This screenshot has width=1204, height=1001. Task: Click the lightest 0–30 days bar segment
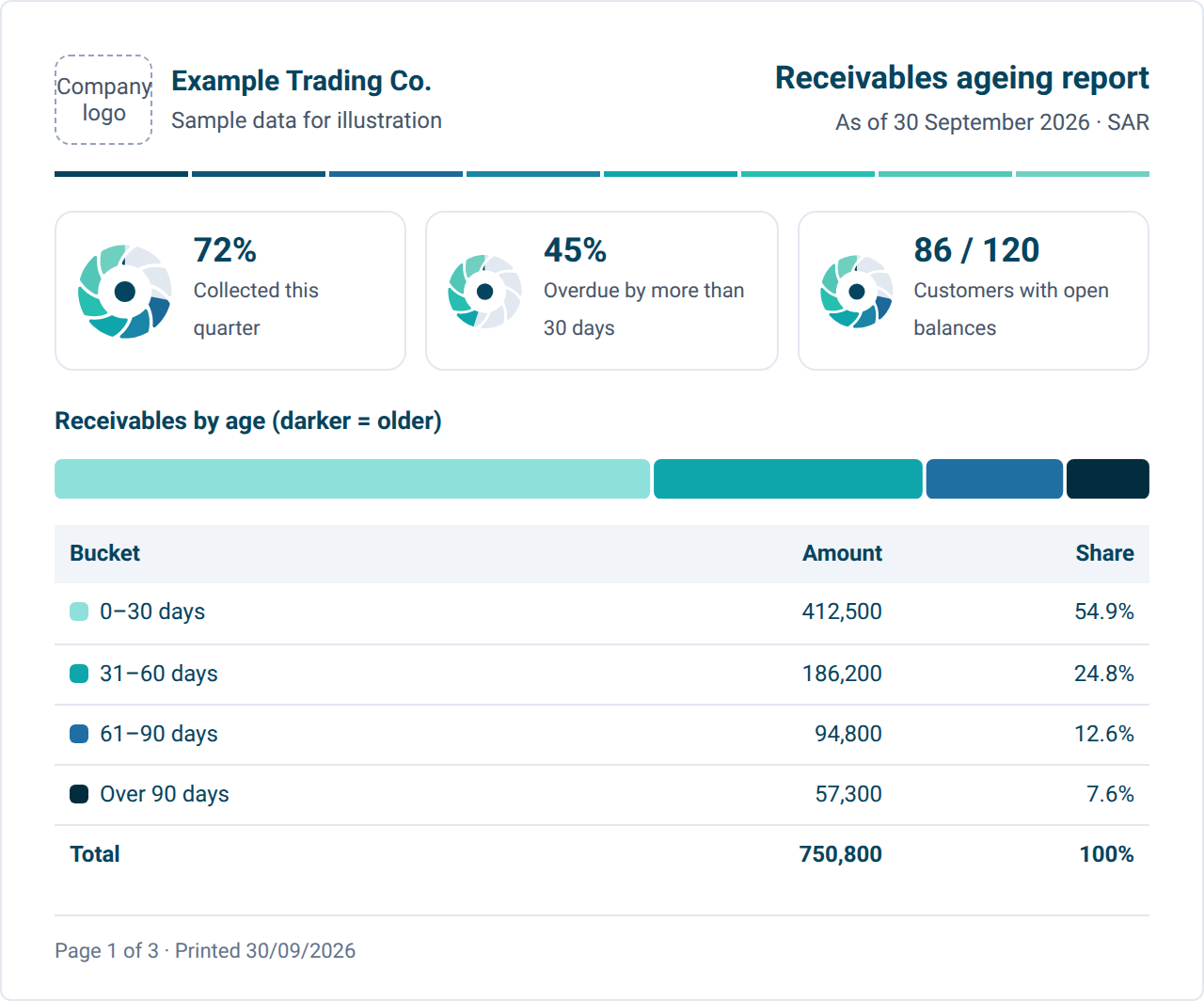353,479
